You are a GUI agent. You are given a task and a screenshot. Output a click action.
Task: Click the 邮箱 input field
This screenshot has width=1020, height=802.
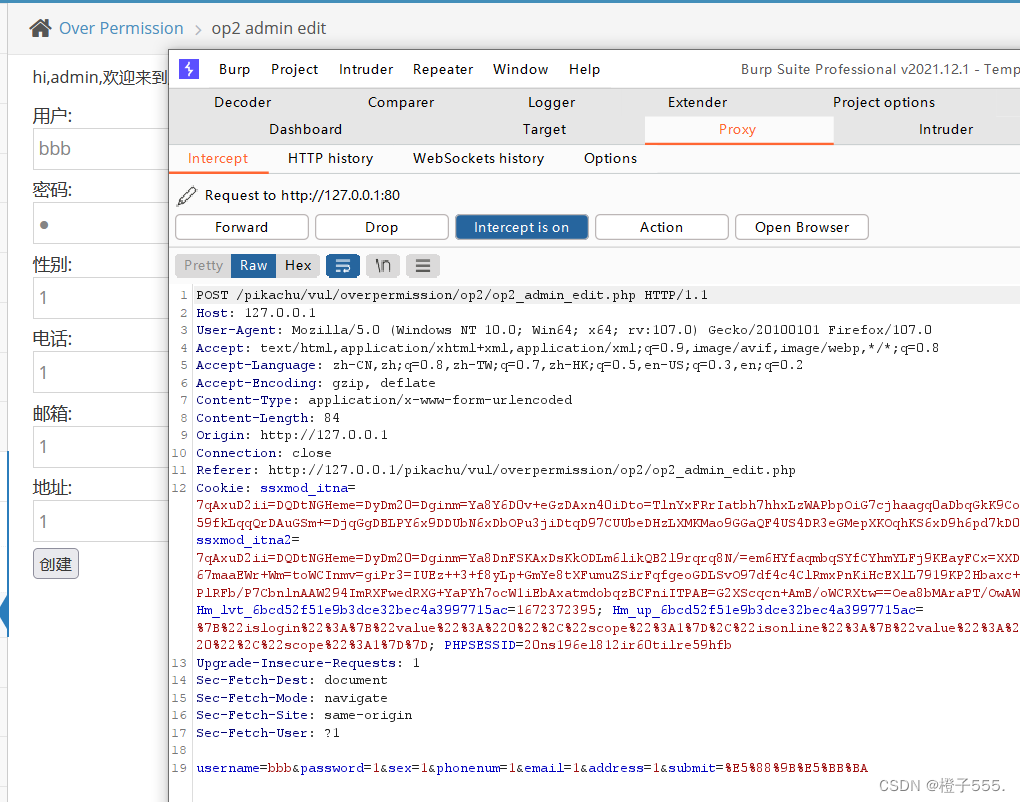100,447
